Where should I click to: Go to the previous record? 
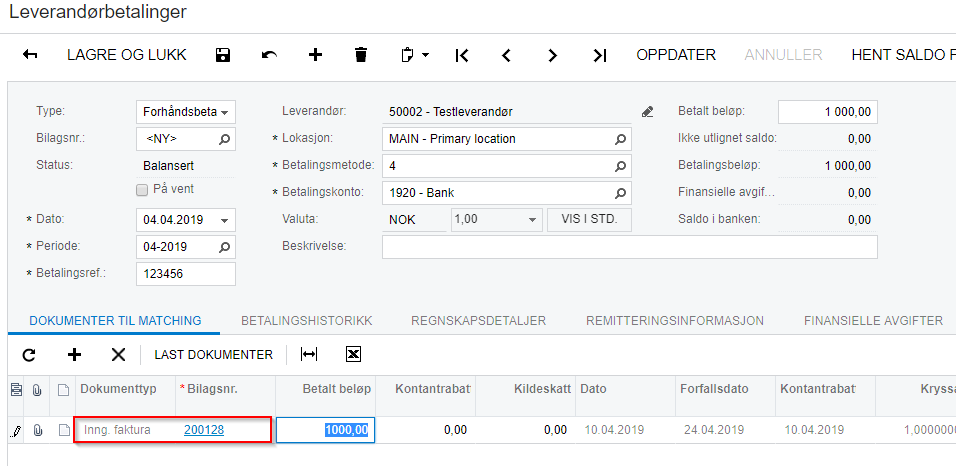(506, 56)
